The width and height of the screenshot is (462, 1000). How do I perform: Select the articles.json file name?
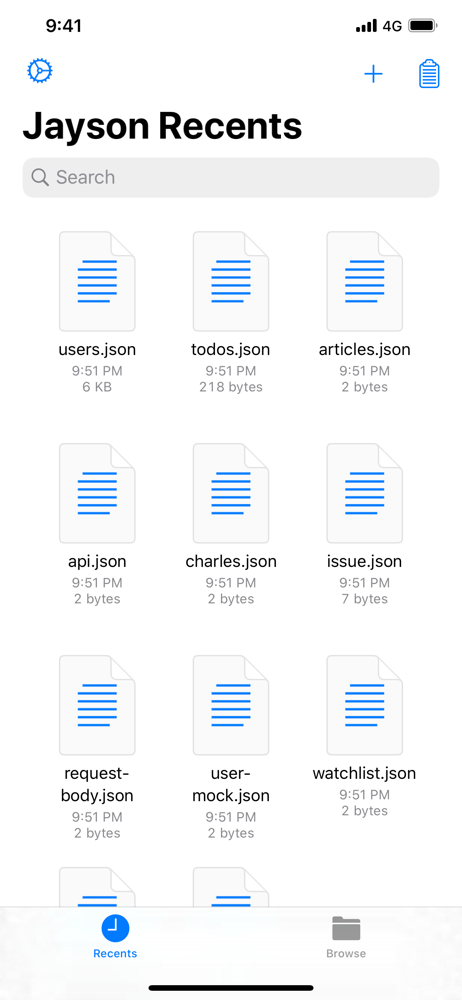[x=364, y=349]
